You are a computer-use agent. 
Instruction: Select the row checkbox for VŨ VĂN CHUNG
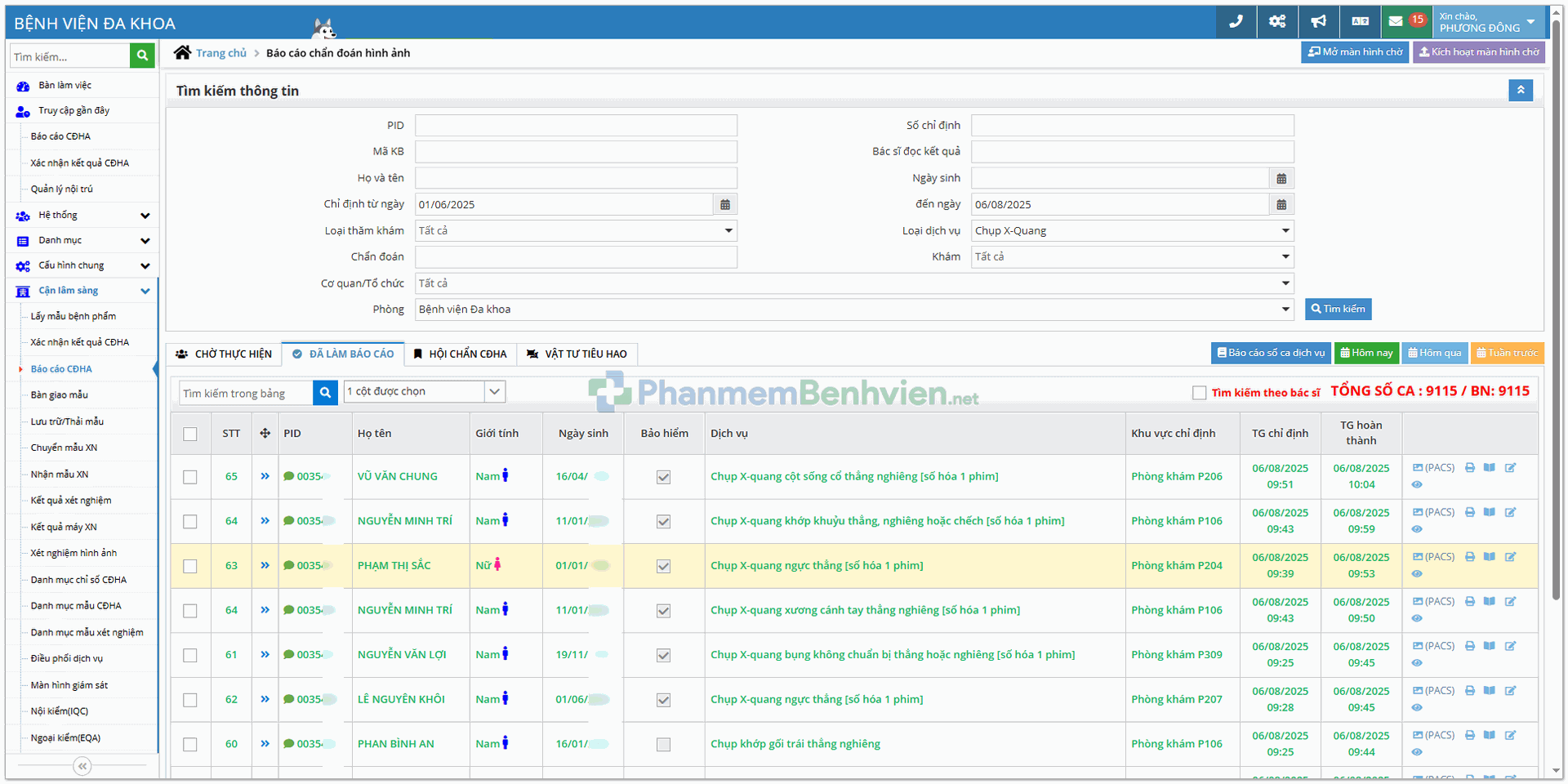[x=190, y=477]
